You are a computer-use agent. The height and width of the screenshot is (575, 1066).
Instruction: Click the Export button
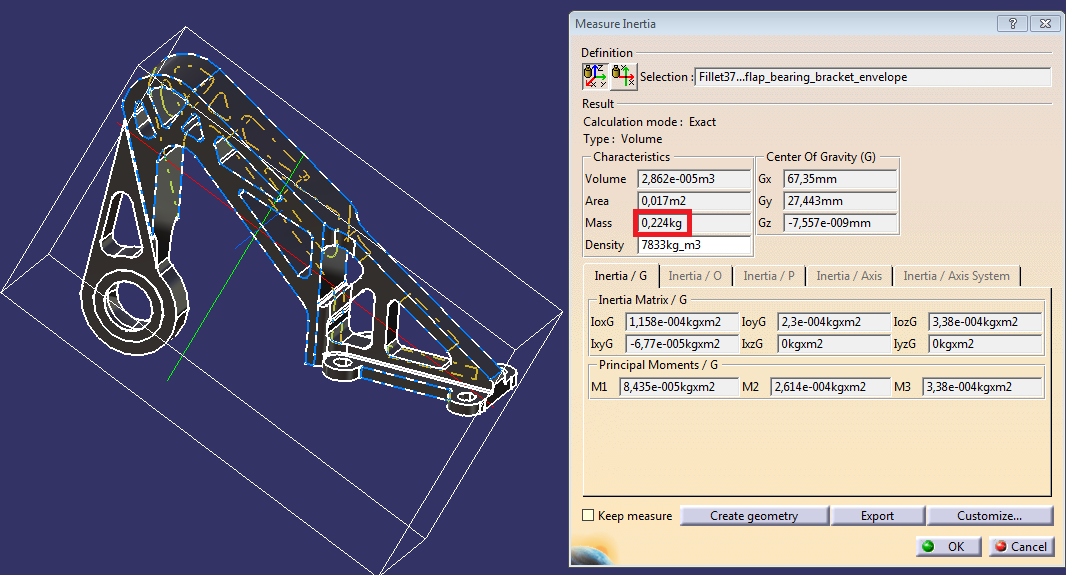pos(877,516)
